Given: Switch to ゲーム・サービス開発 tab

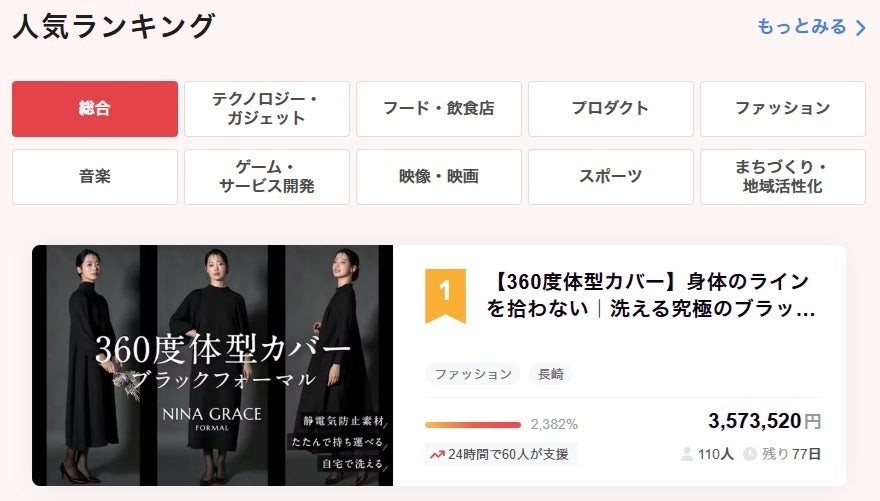Looking at the screenshot, I should tap(267, 177).
